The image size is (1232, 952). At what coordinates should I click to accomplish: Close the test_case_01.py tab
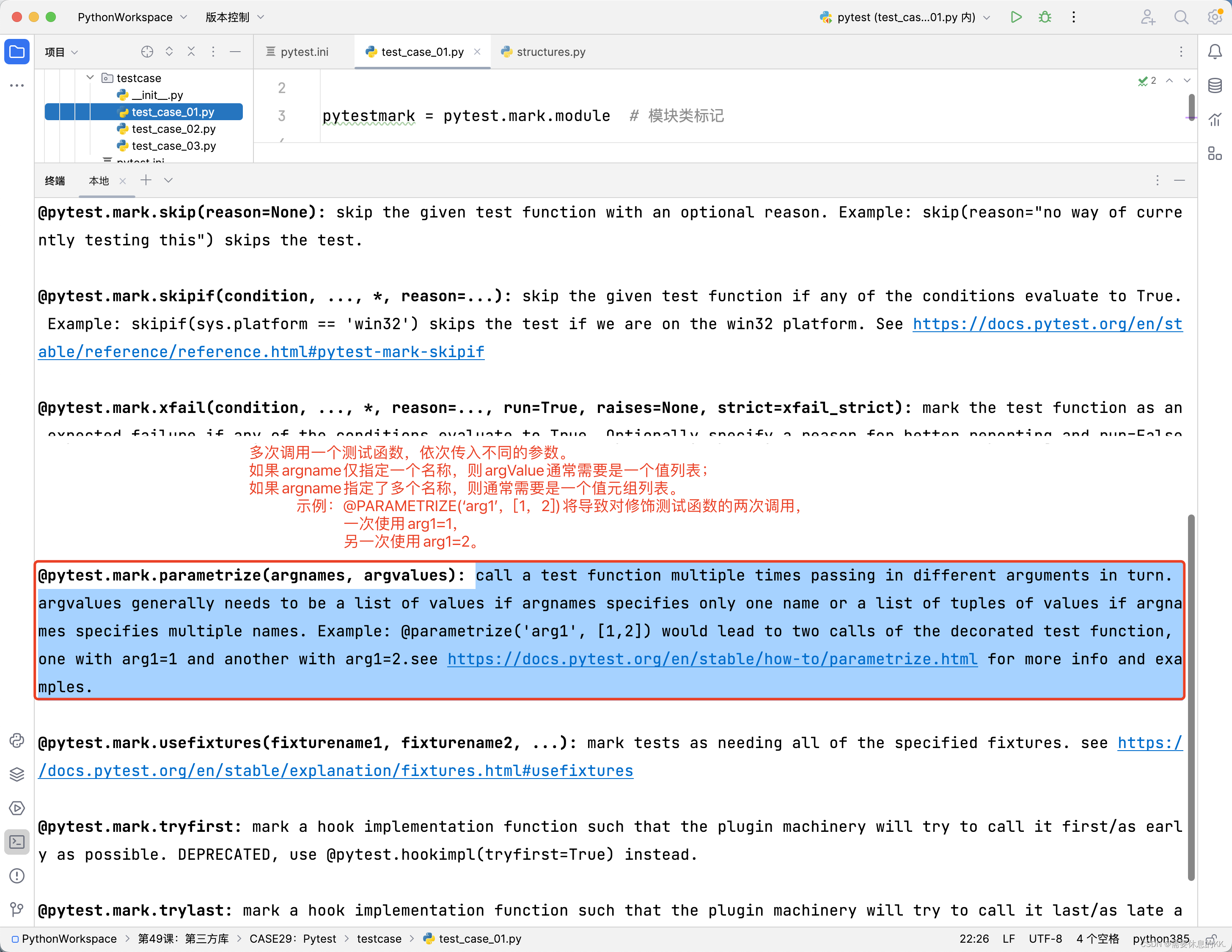click(477, 52)
